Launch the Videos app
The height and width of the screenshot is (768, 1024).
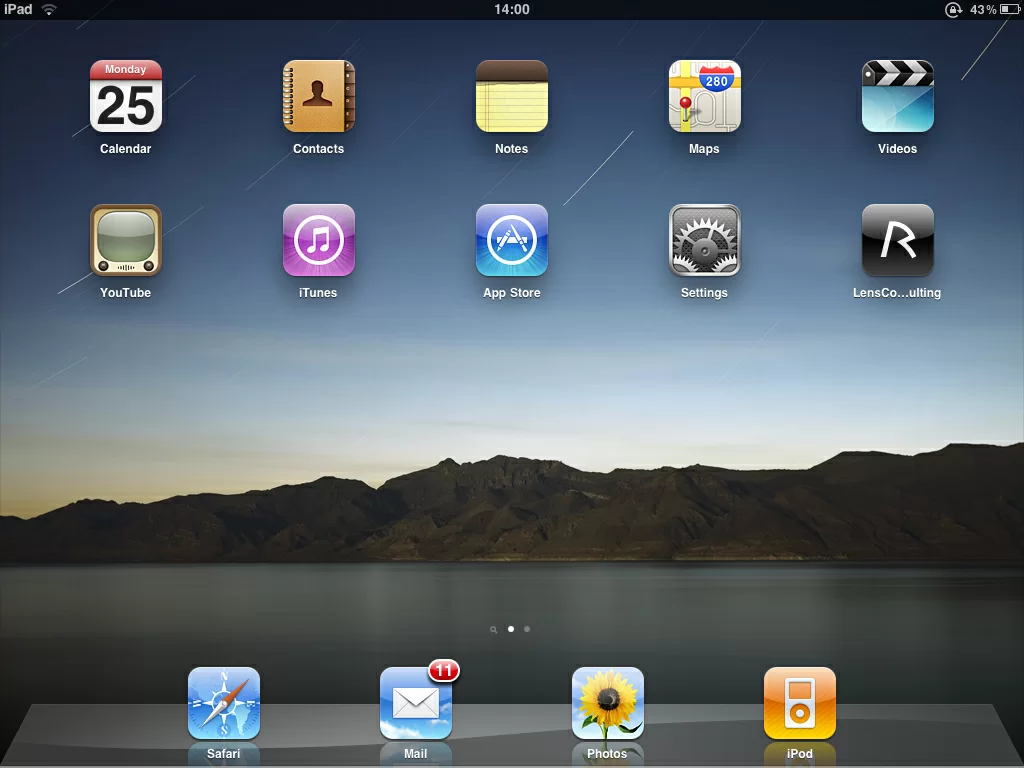pos(897,97)
